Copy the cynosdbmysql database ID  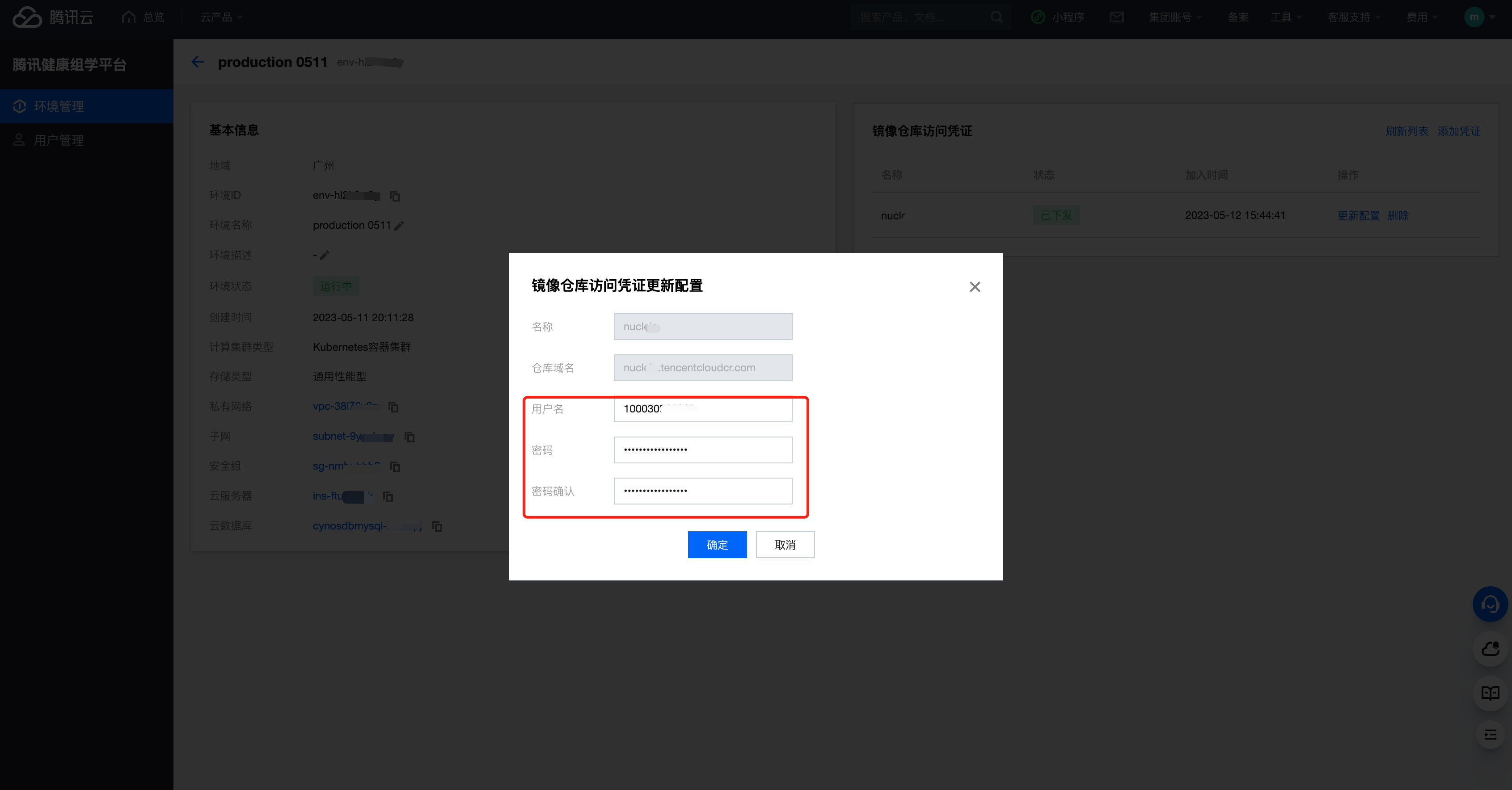click(x=437, y=526)
